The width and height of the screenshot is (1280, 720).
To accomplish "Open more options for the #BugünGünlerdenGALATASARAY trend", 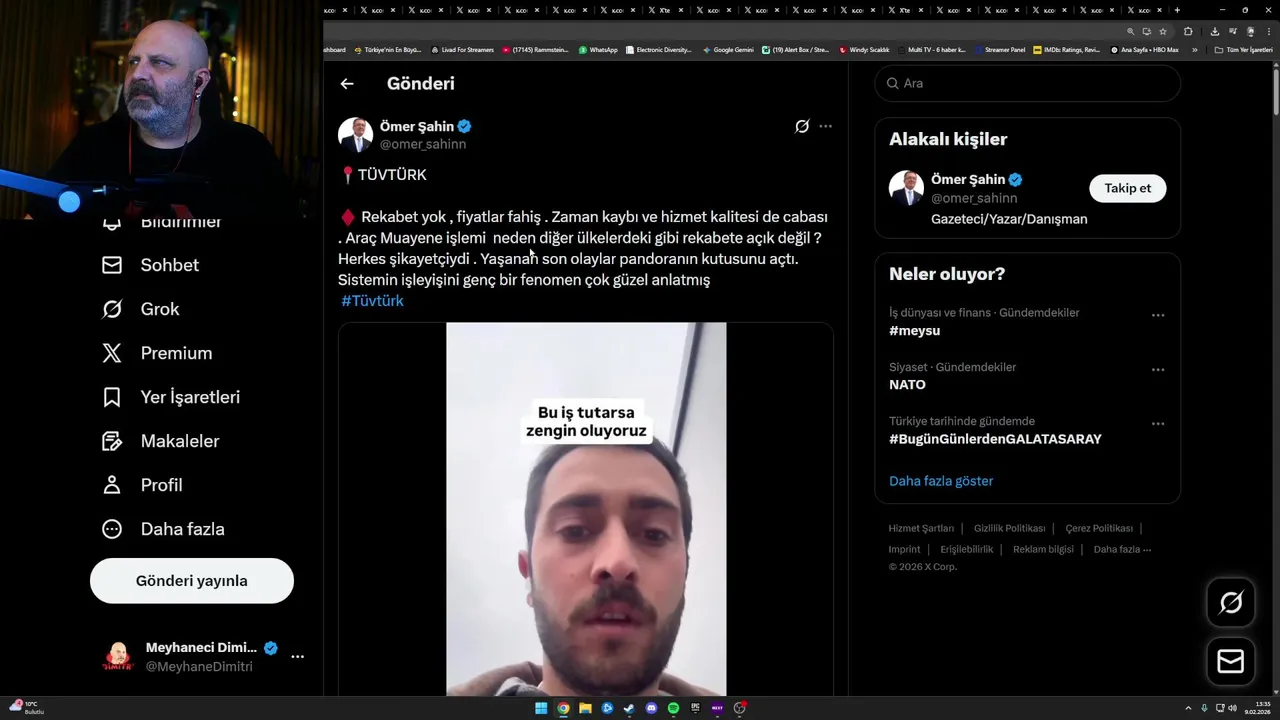I will (x=1158, y=423).
